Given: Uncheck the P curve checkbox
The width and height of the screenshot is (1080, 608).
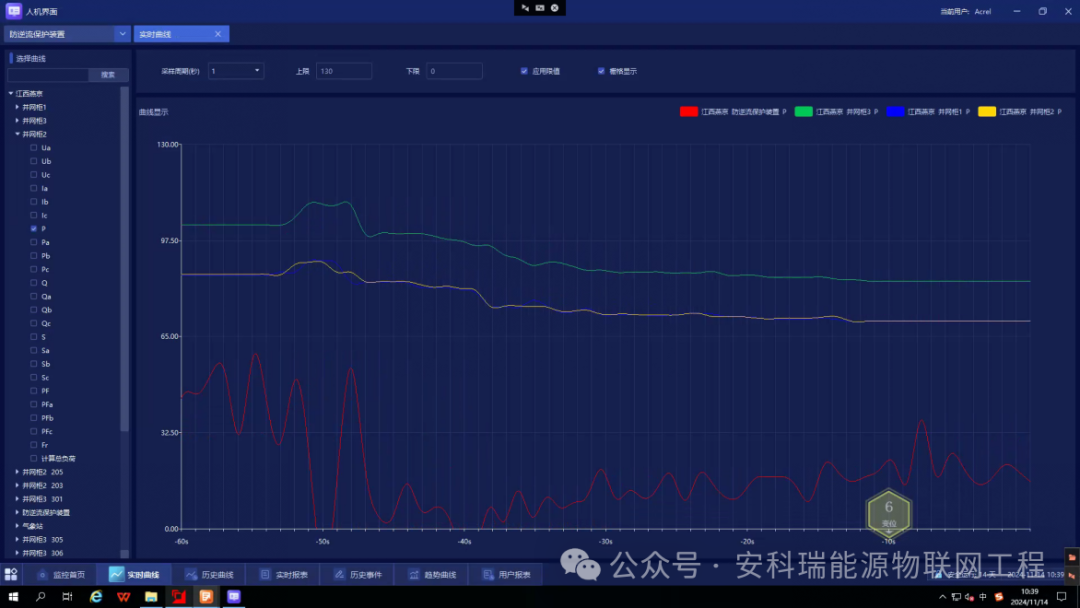Looking at the screenshot, I should (x=34, y=229).
